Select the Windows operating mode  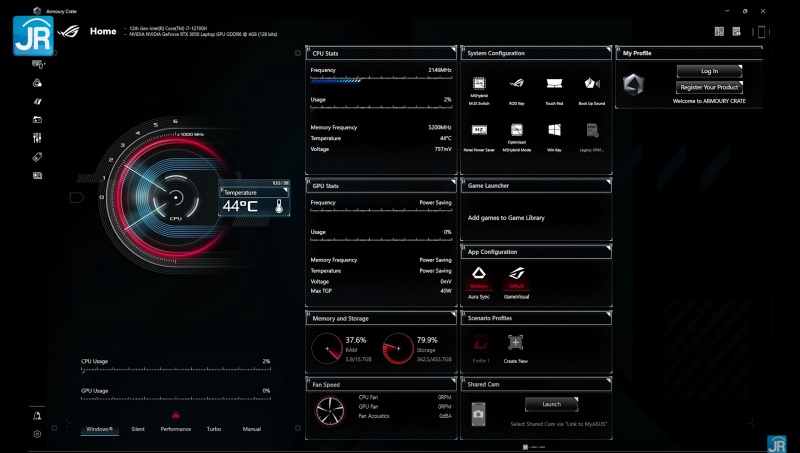pyautogui.click(x=99, y=429)
